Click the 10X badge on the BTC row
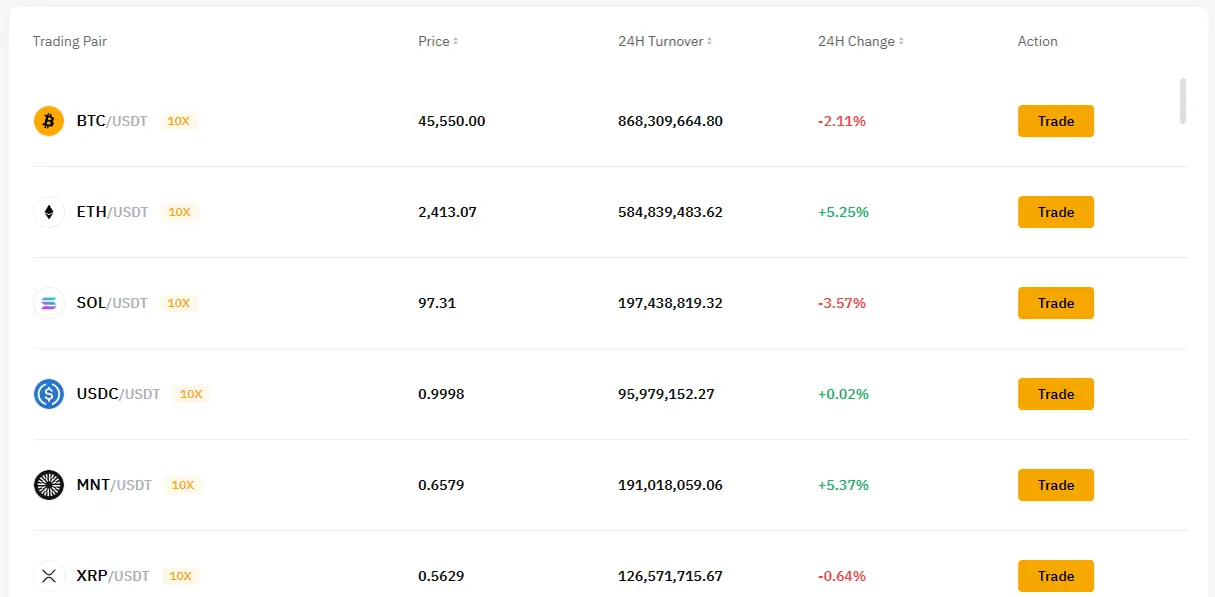 pyautogui.click(x=179, y=121)
